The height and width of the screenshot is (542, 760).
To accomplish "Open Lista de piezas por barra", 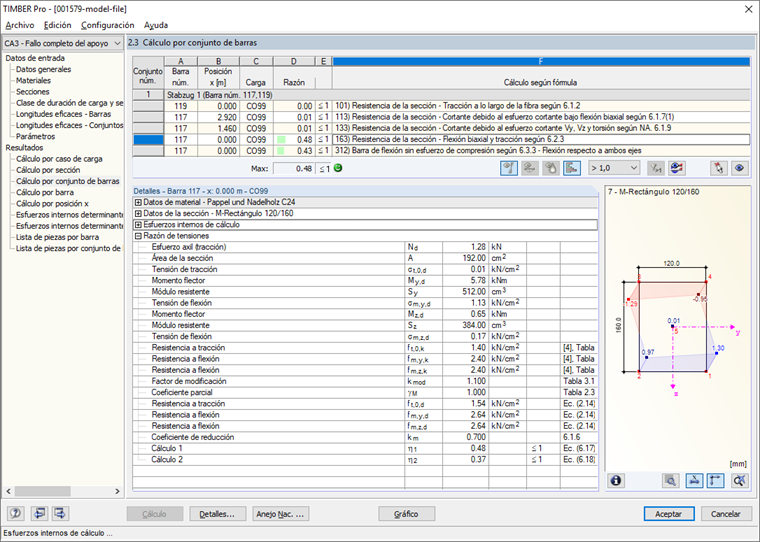I will pos(57,237).
